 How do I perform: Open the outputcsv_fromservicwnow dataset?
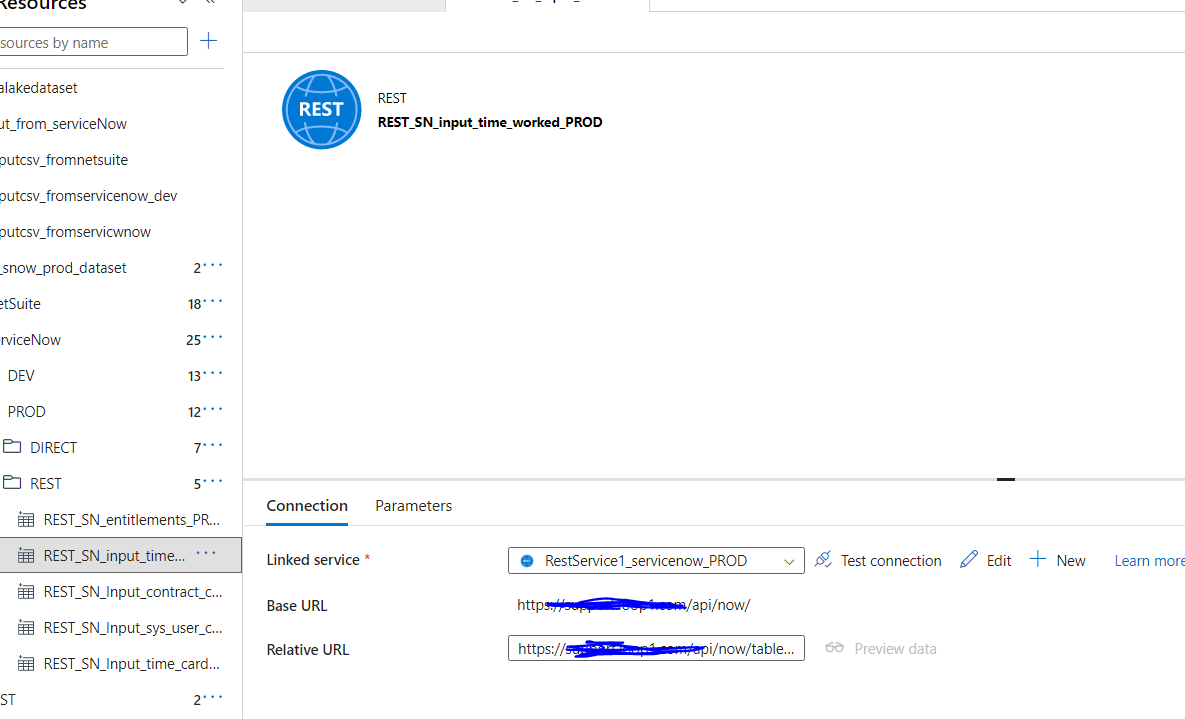[76, 232]
